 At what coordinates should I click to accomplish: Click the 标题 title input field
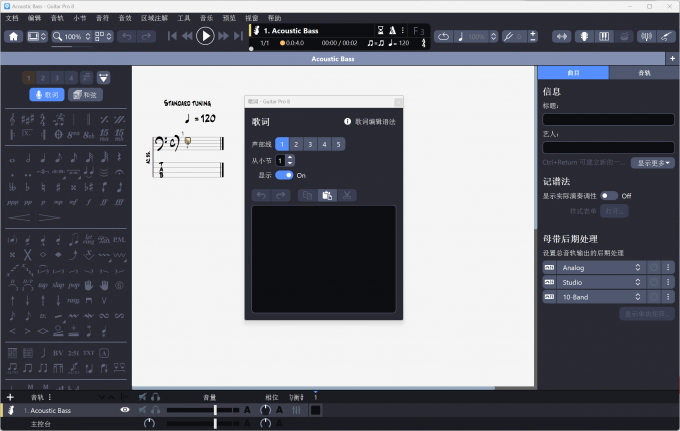(607, 119)
